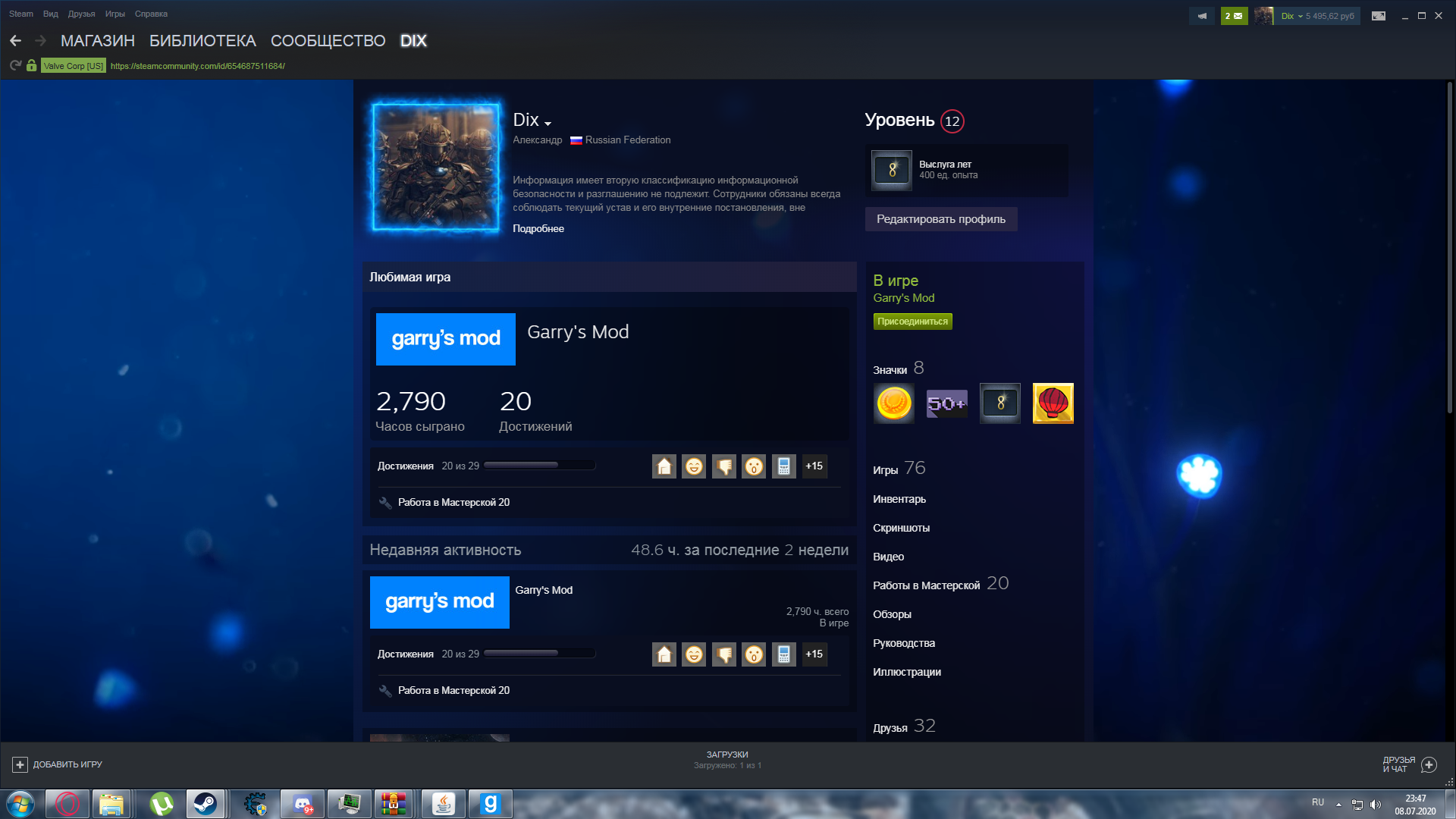This screenshot has width=1456, height=819.
Task: Open the Игры menu in the menu bar
Action: click(x=115, y=14)
